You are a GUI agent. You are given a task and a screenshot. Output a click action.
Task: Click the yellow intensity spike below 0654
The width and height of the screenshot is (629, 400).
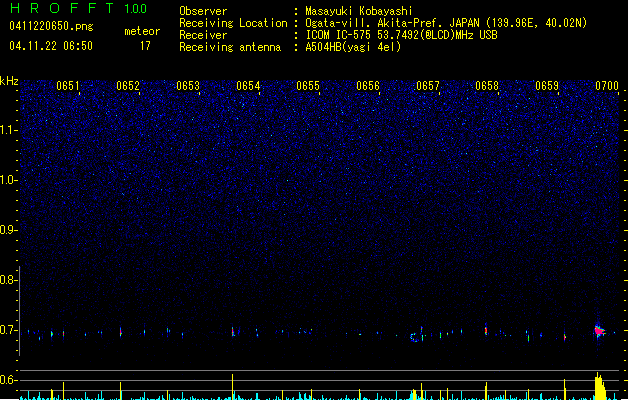pyautogui.click(x=232, y=387)
